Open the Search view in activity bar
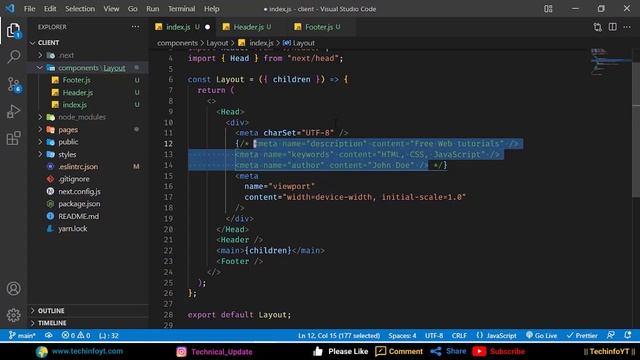The height and width of the screenshot is (360, 640). click(x=13, y=56)
